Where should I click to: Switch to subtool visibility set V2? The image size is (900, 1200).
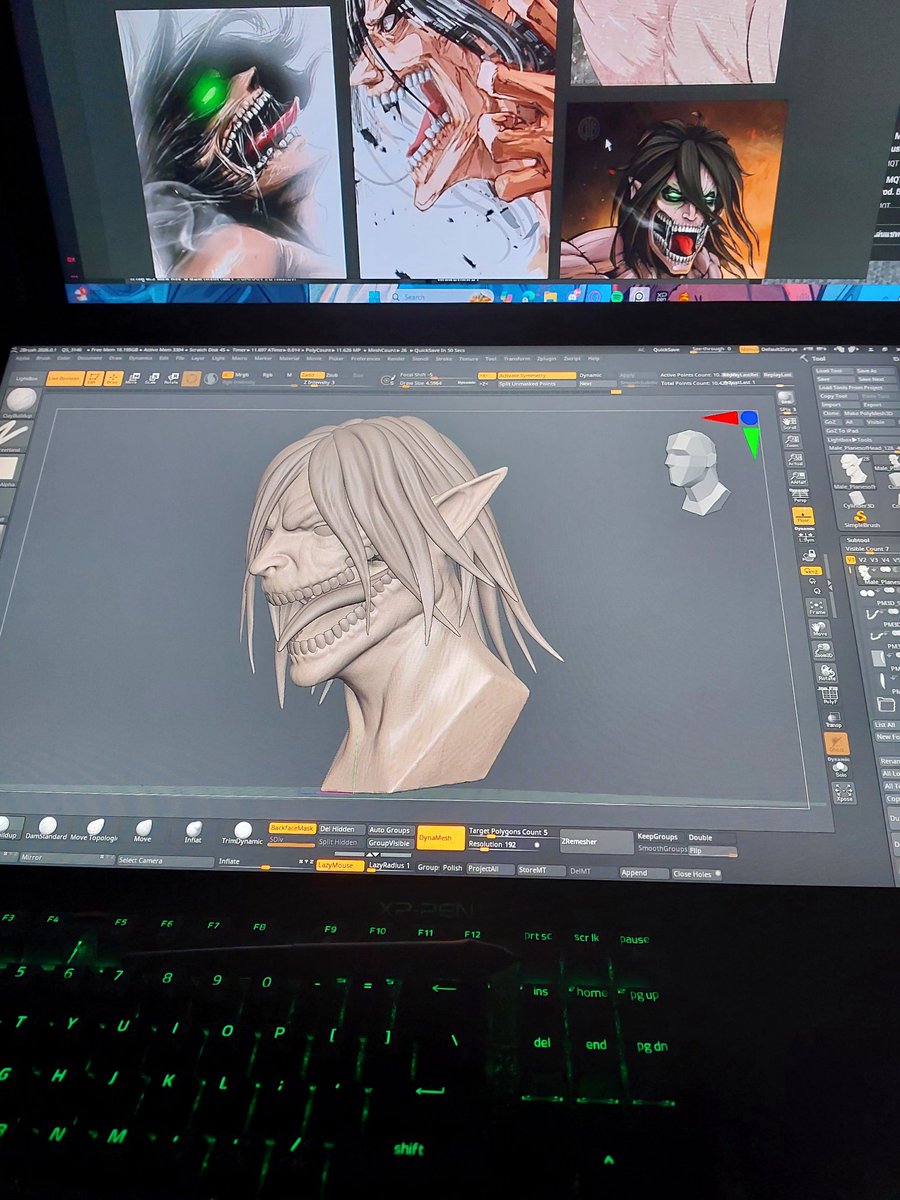pyautogui.click(x=863, y=561)
